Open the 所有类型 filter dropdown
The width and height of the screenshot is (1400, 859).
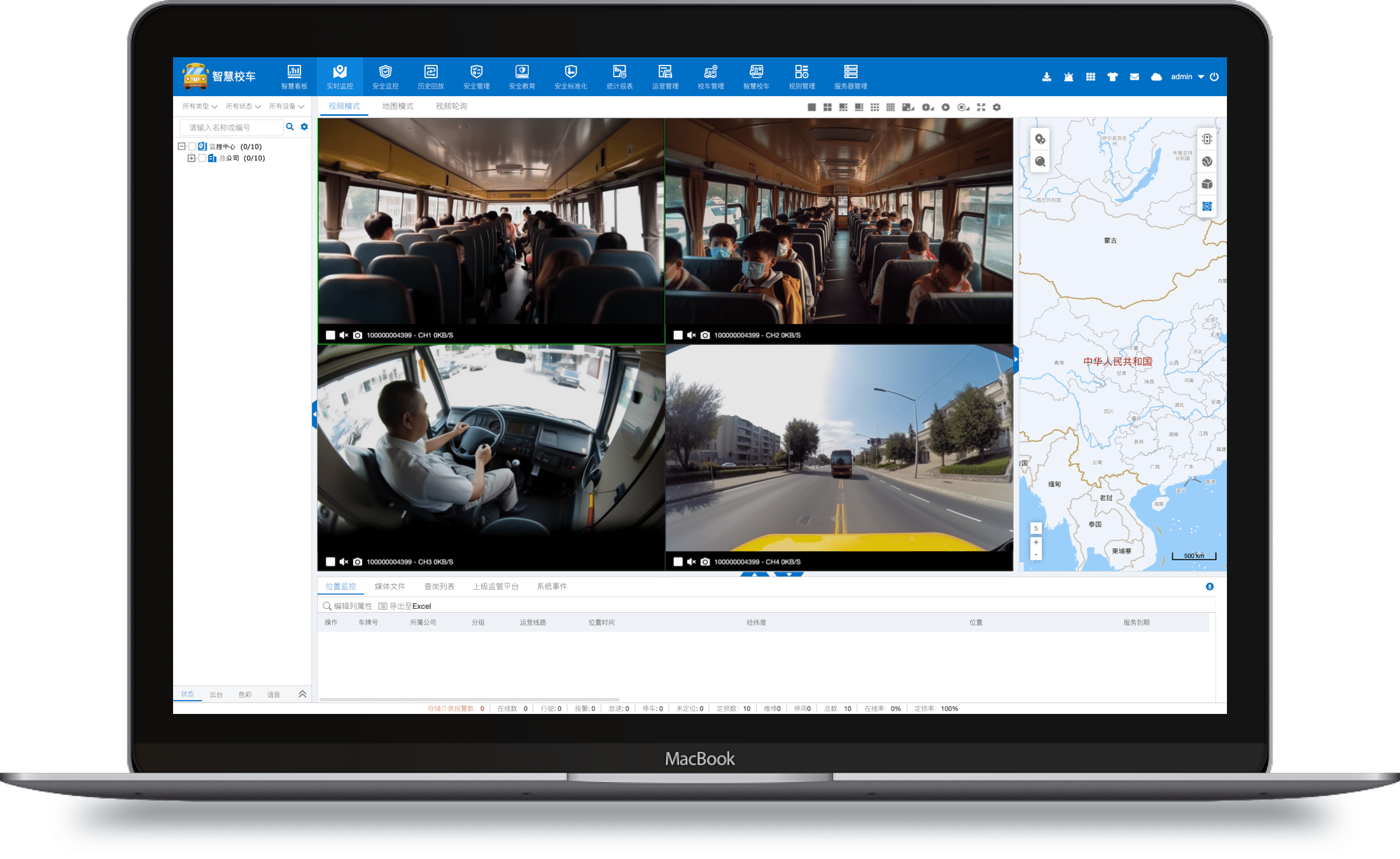(200, 106)
